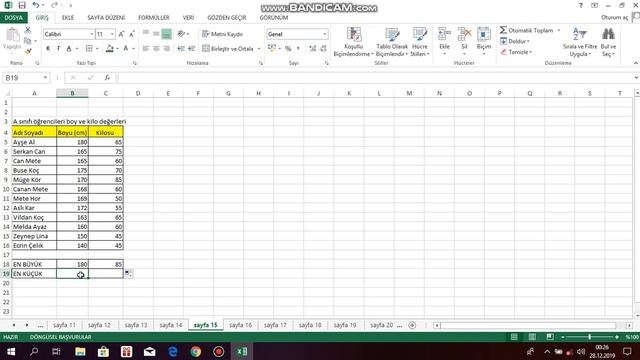Open Tablo Olarak Biçimlendir gallery
The image size is (640, 360).
[x=392, y=42]
